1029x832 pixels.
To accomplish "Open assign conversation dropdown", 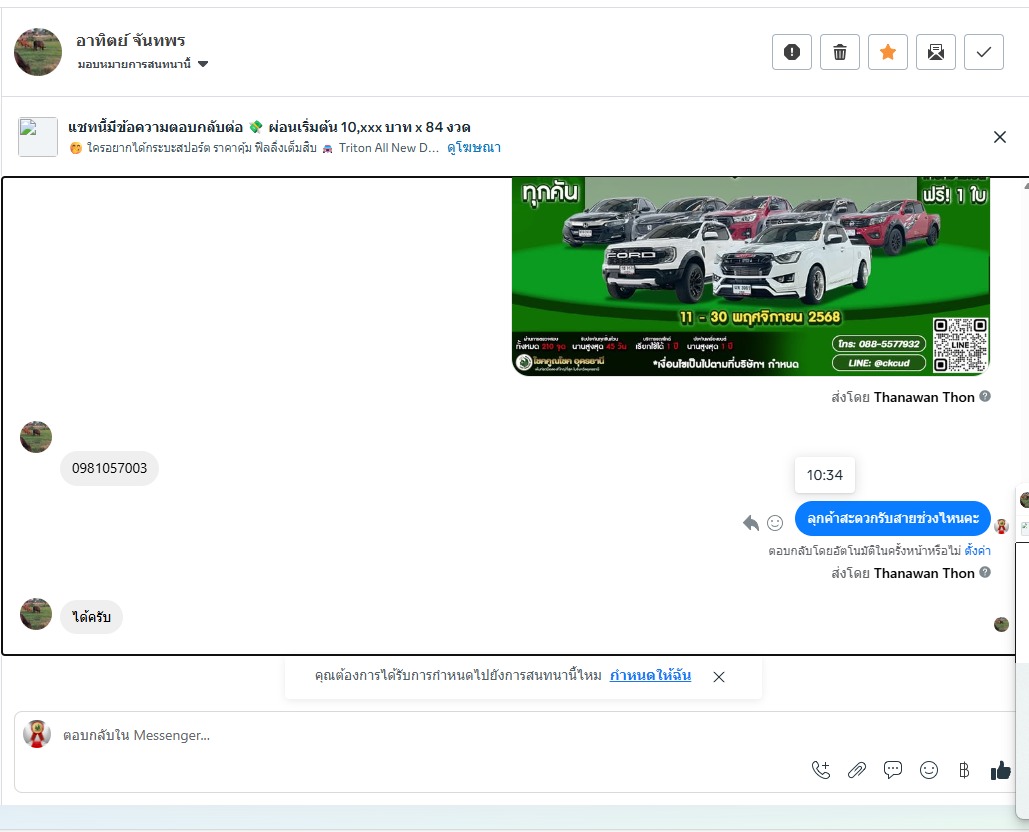I will tap(142, 64).
